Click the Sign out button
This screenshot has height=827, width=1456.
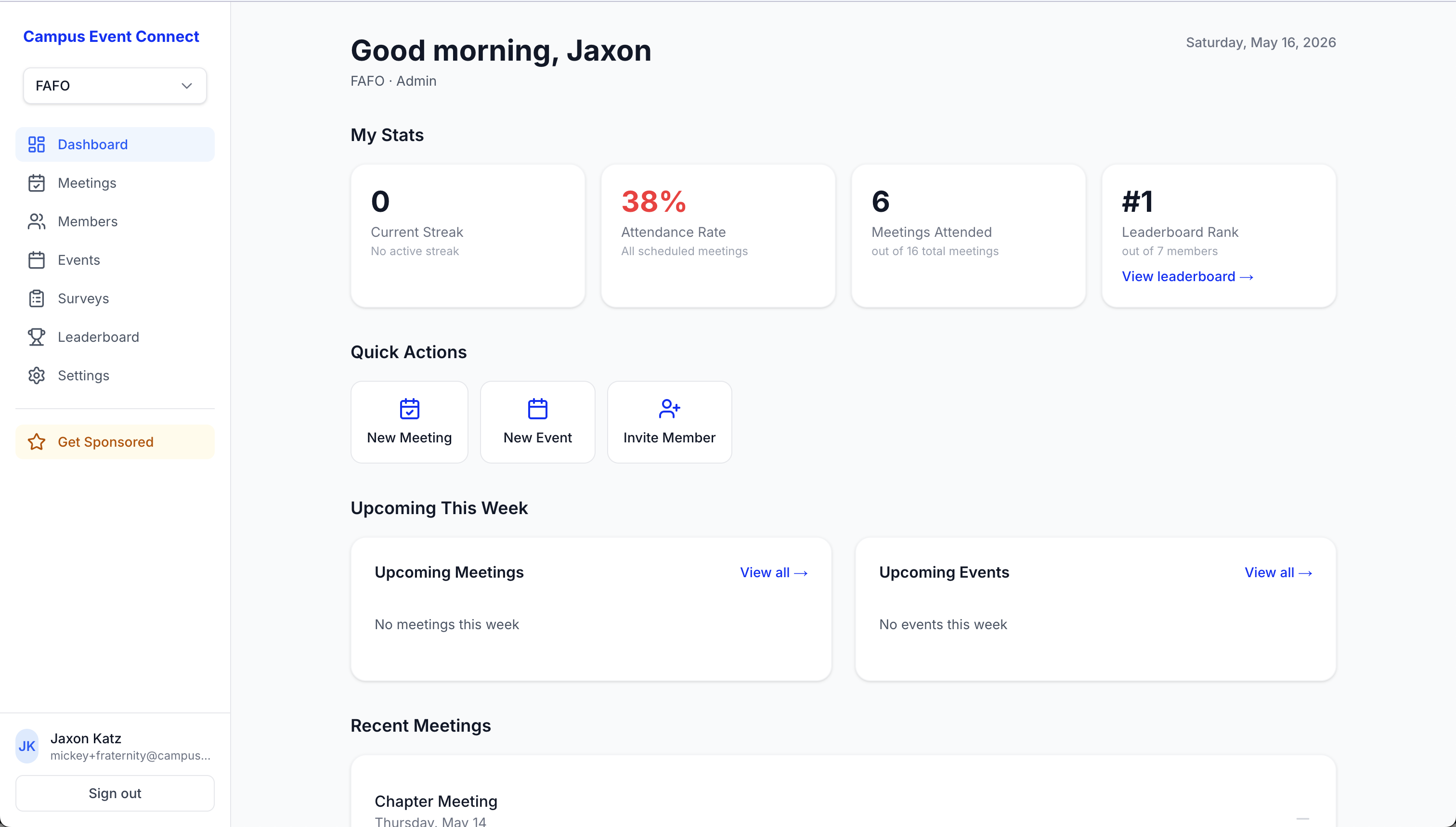115,793
